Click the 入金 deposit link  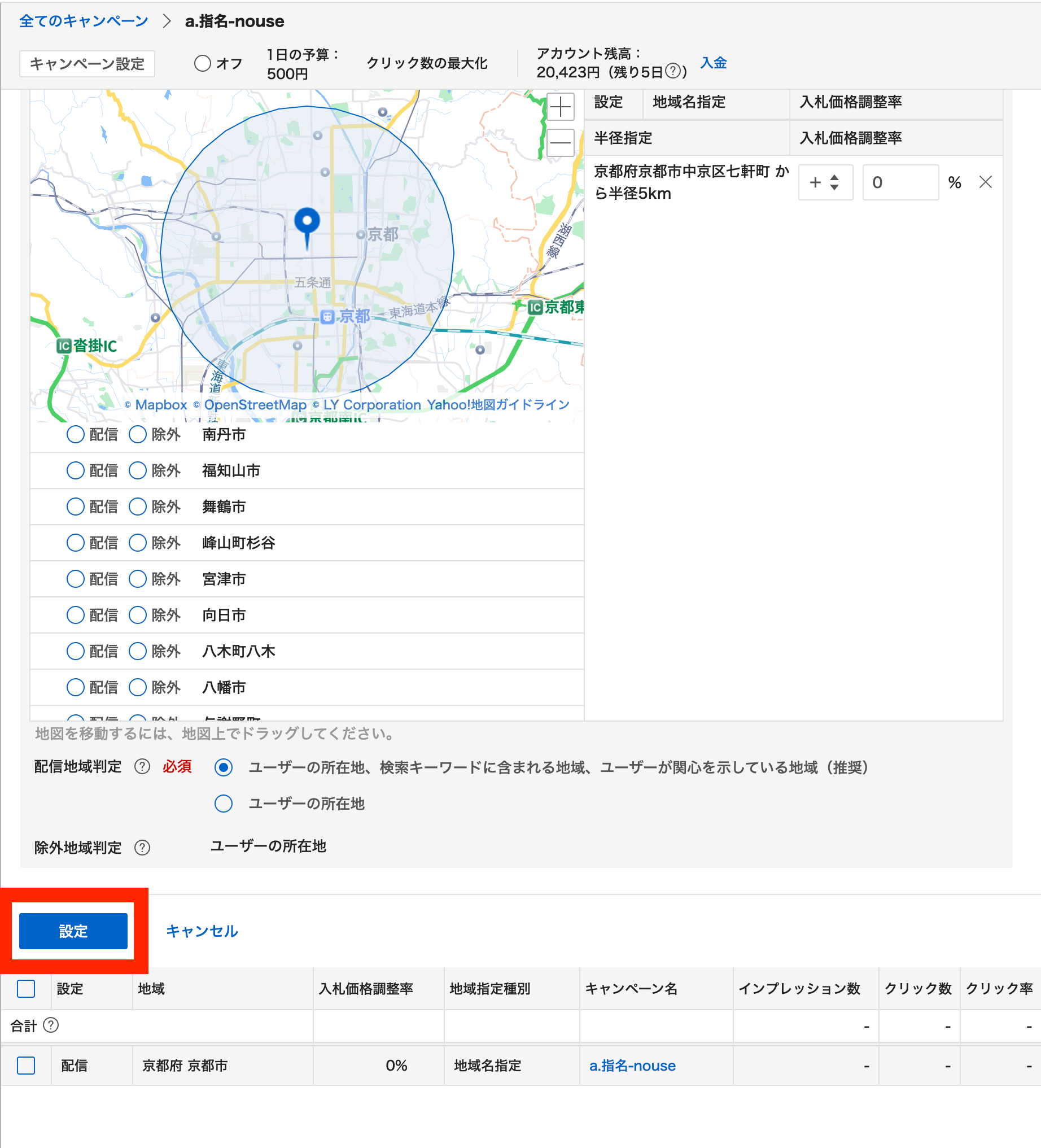(x=713, y=63)
